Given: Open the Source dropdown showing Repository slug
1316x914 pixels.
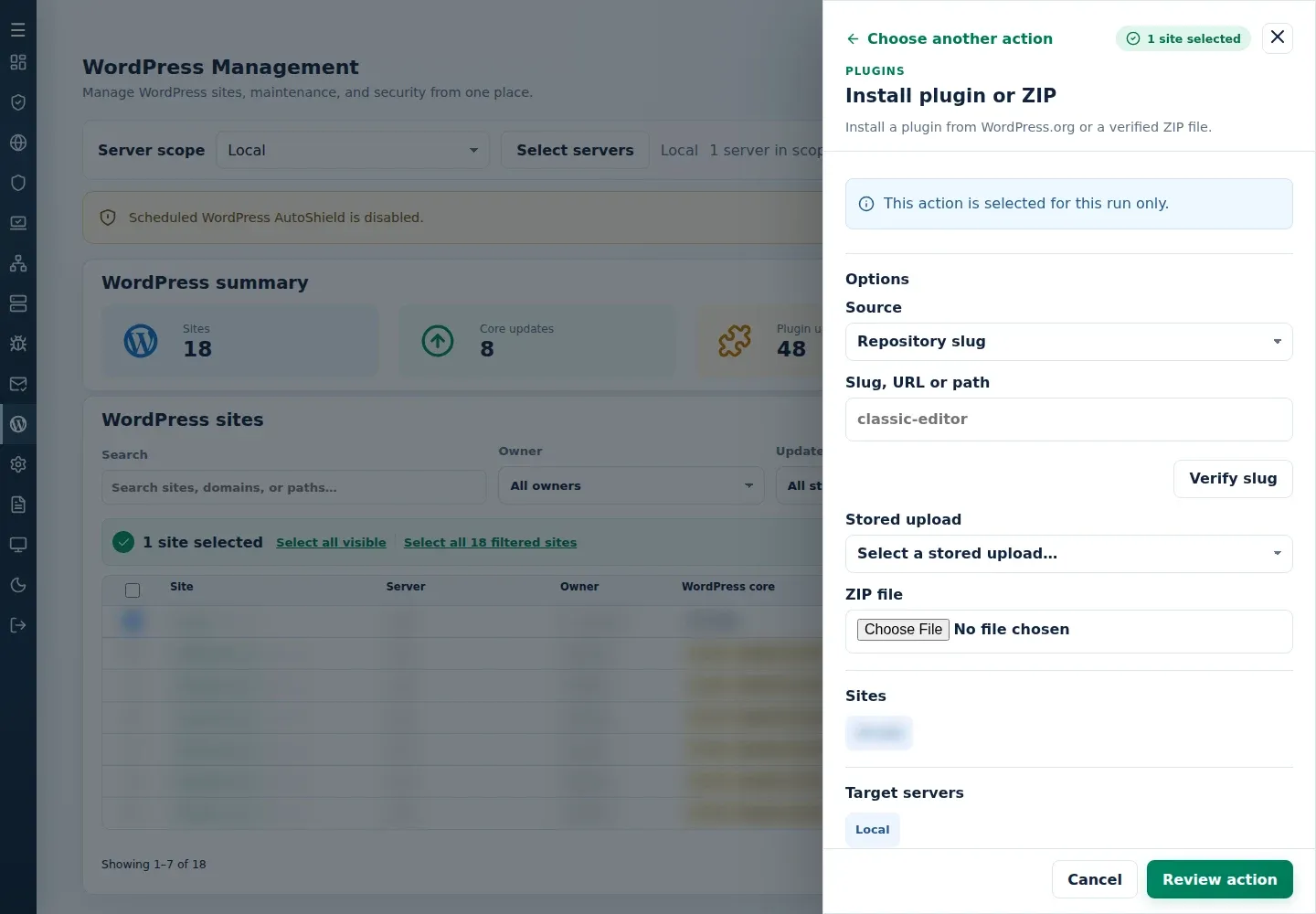Looking at the screenshot, I should tap(1069, 342).
